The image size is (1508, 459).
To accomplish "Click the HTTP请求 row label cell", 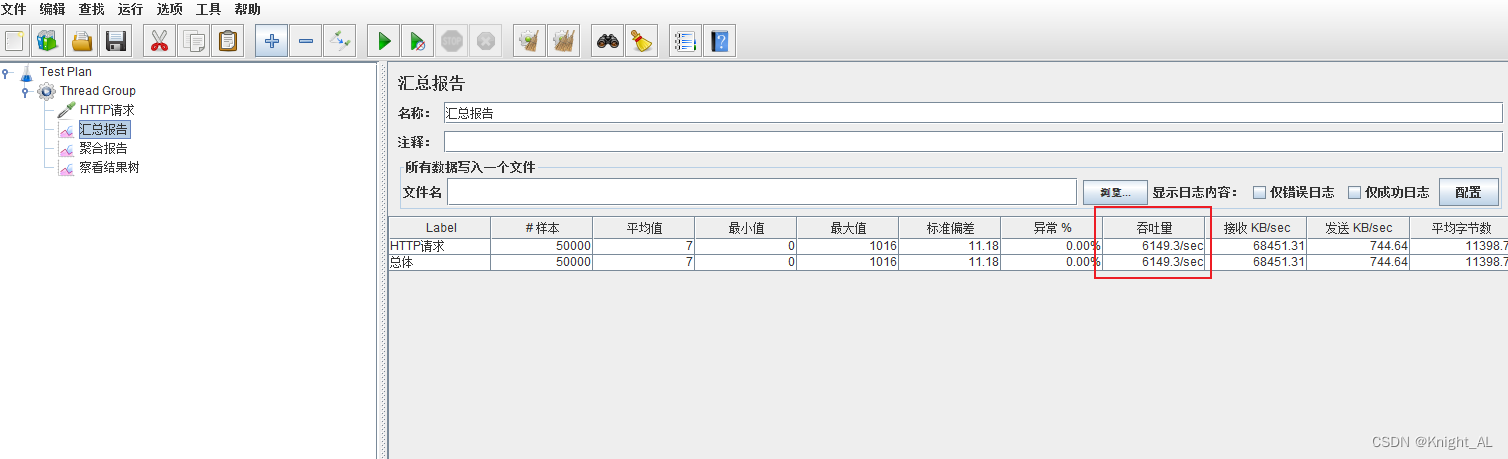I will coord(440,246).
